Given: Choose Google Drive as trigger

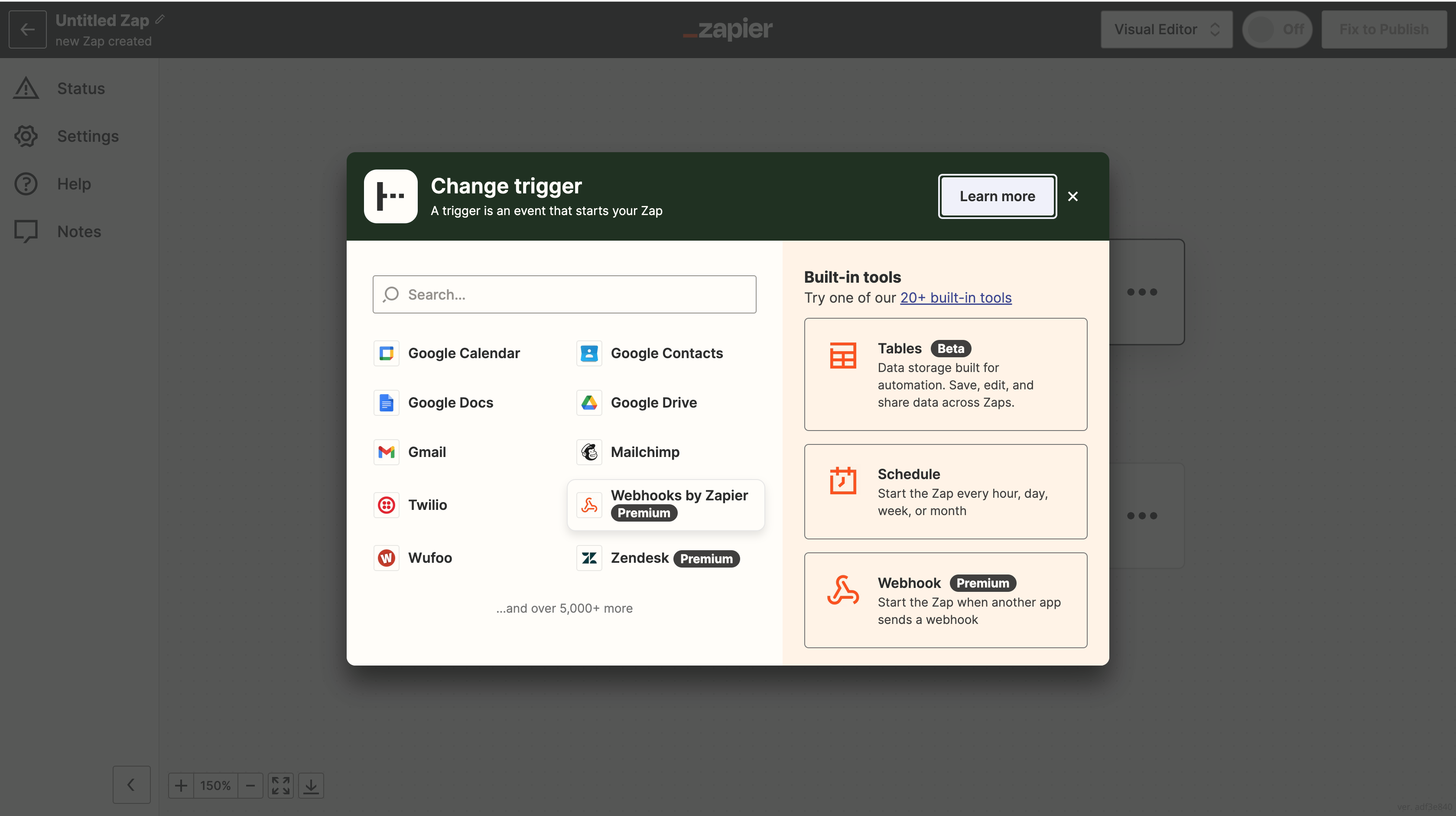Looking at the screenshot, I should pyautogui.click(x=666, y=403).
